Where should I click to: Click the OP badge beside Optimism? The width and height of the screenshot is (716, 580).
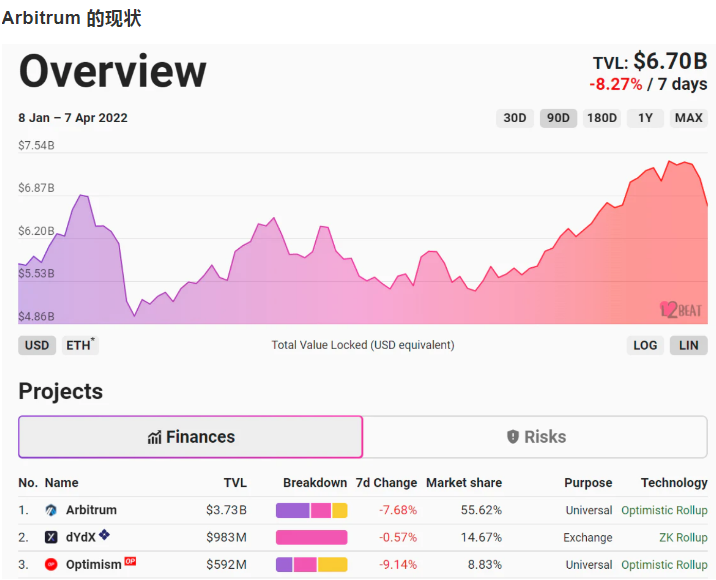pyautogui.click(x=130, y=561)
